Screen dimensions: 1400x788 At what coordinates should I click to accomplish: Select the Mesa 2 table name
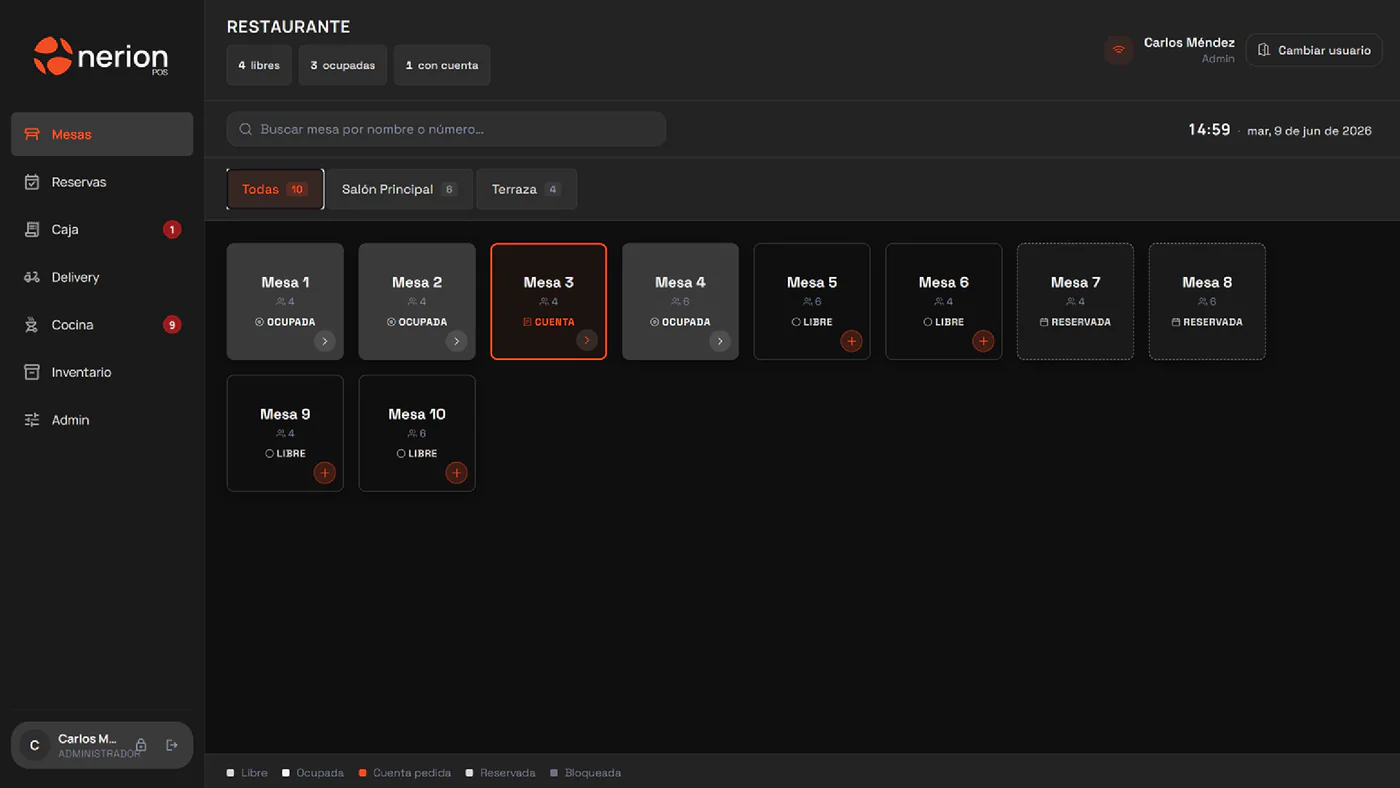(x=417, y=282)
